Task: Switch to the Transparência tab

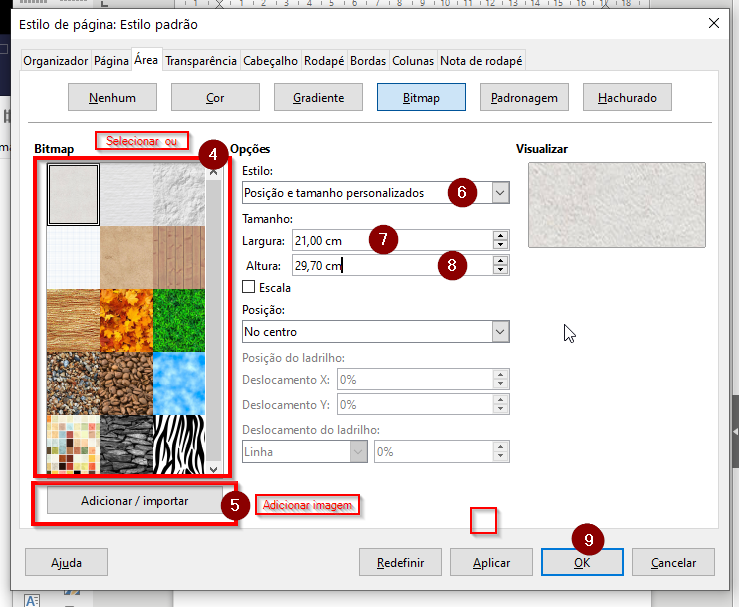Action: pos(201,61)
